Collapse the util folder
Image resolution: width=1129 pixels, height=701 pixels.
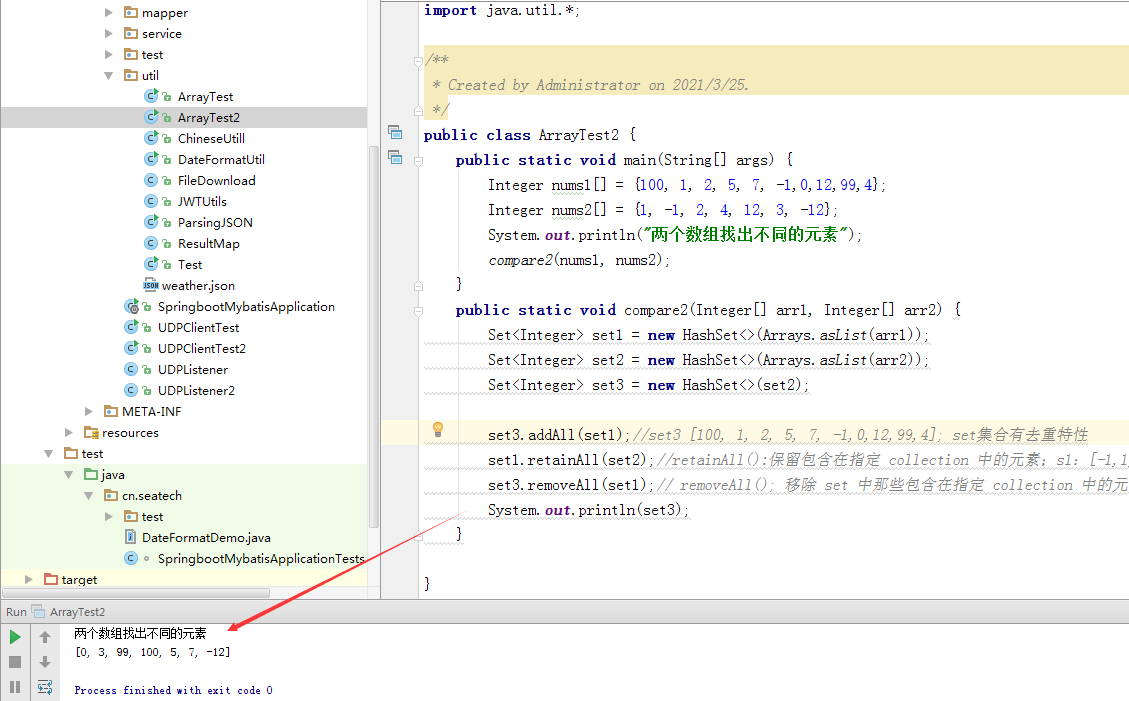(108, 75)
